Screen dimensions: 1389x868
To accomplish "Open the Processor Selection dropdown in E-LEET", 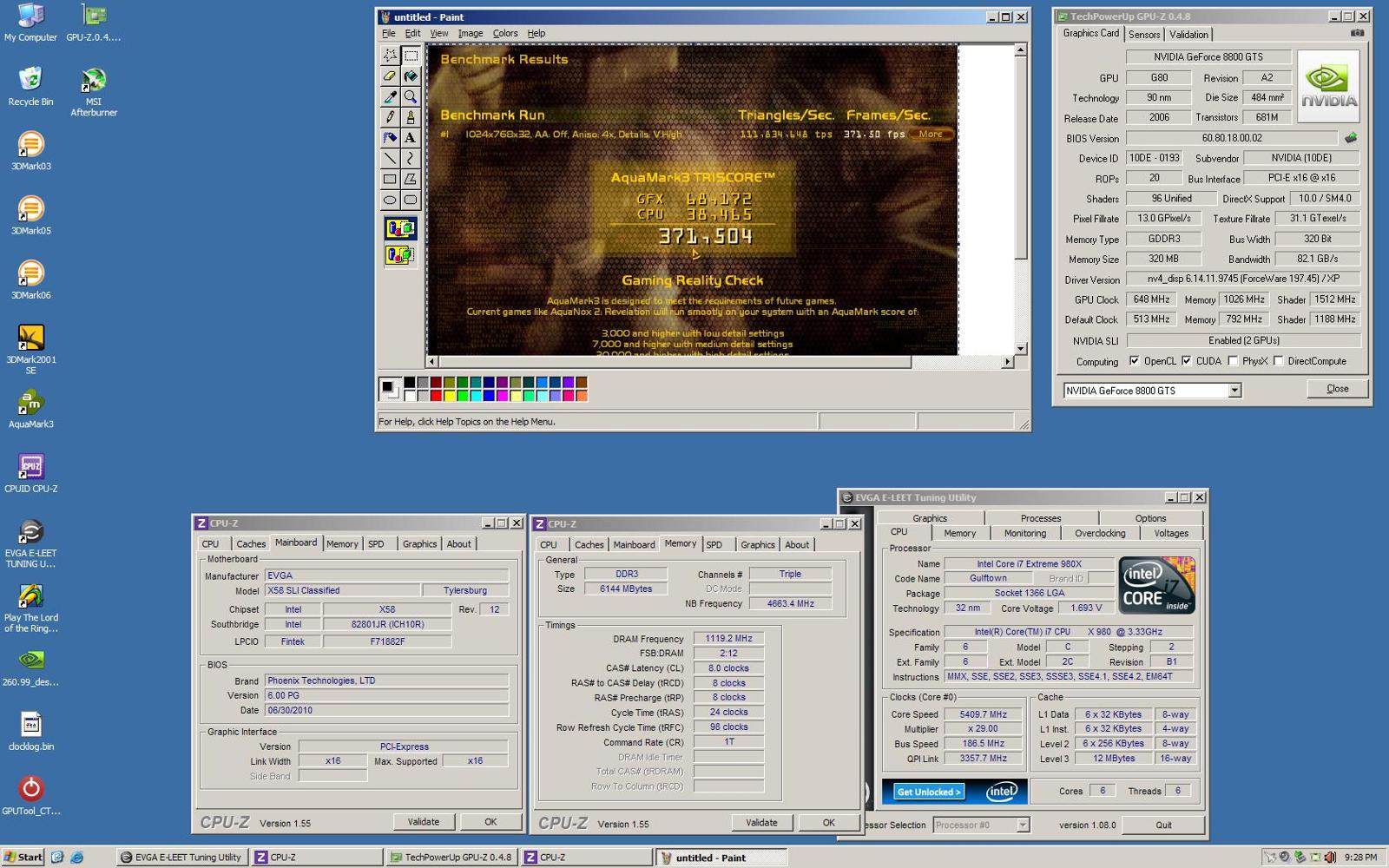I will [1022, 825].
